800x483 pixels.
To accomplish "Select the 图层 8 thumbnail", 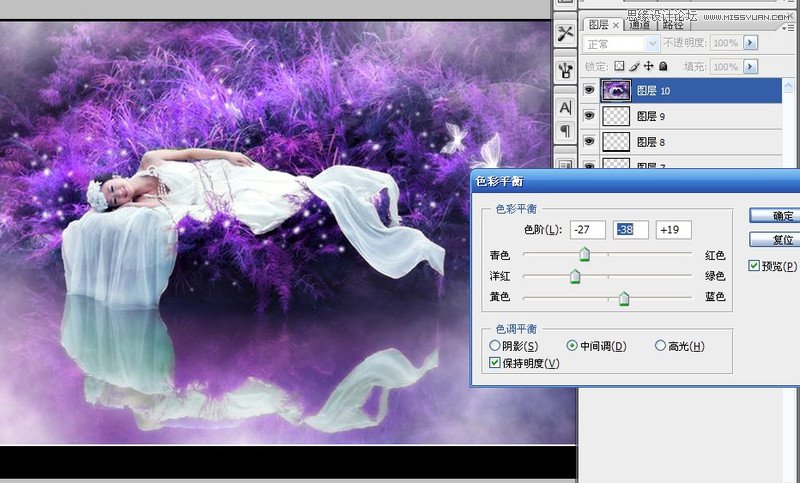I will tap(616, 141).
